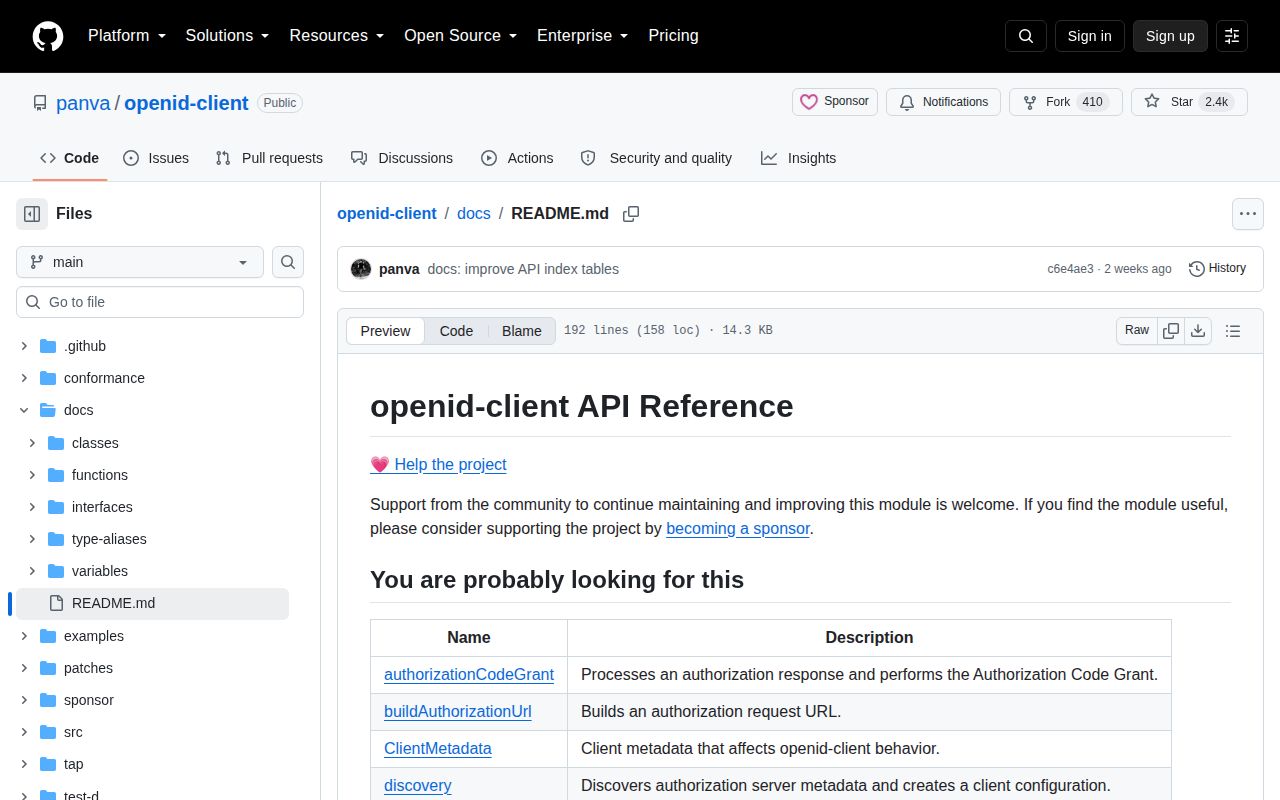Download the raw file icon
The height and width of the screenshot is (800, 1280).
[x=1198, y=330]
